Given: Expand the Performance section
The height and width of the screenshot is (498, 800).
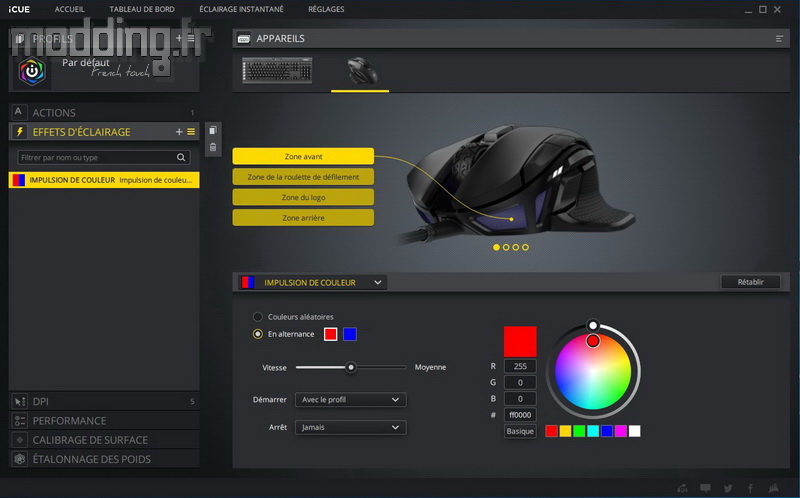Looking at the screenshot, I should click(104, 420).
